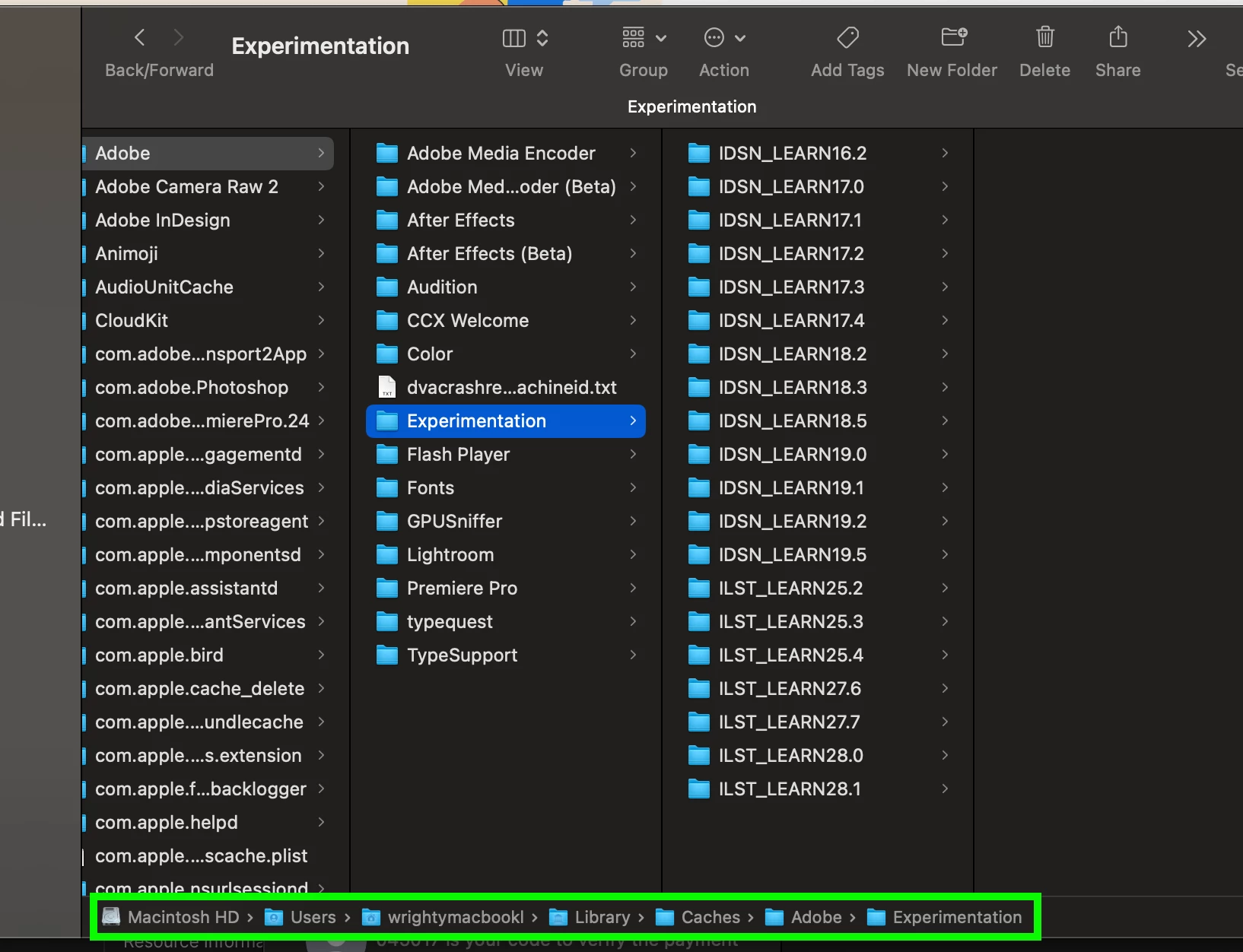Go back using the Back arrow
The width and height of the screenshot is (1243, 952).
pos(139,37)
